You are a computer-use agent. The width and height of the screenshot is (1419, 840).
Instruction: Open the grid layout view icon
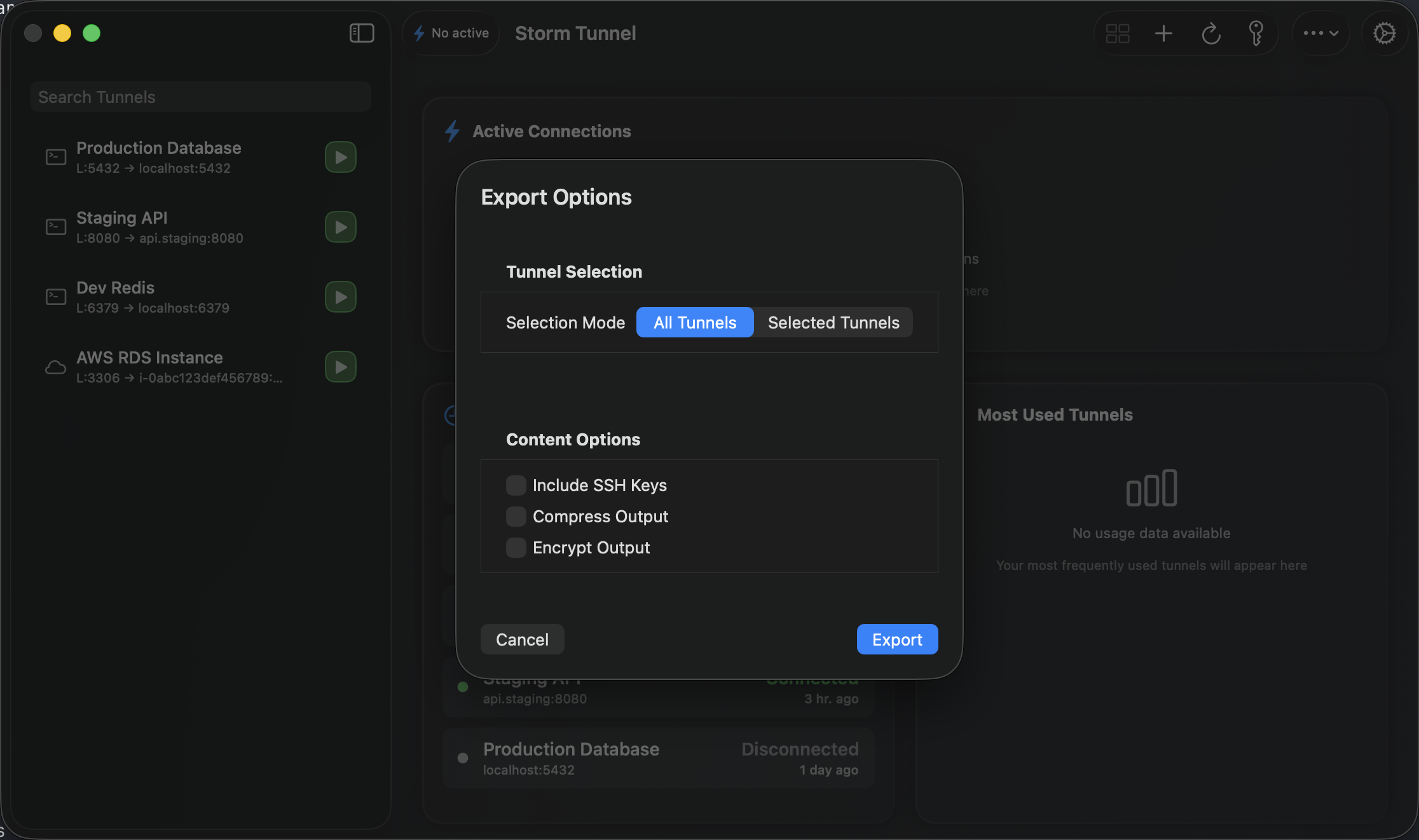point(1118,33)
